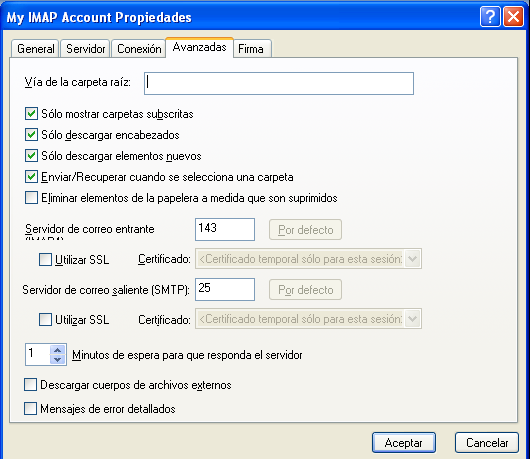Toggle Sólo descargar encabezados checkbox

pos(31,135)
